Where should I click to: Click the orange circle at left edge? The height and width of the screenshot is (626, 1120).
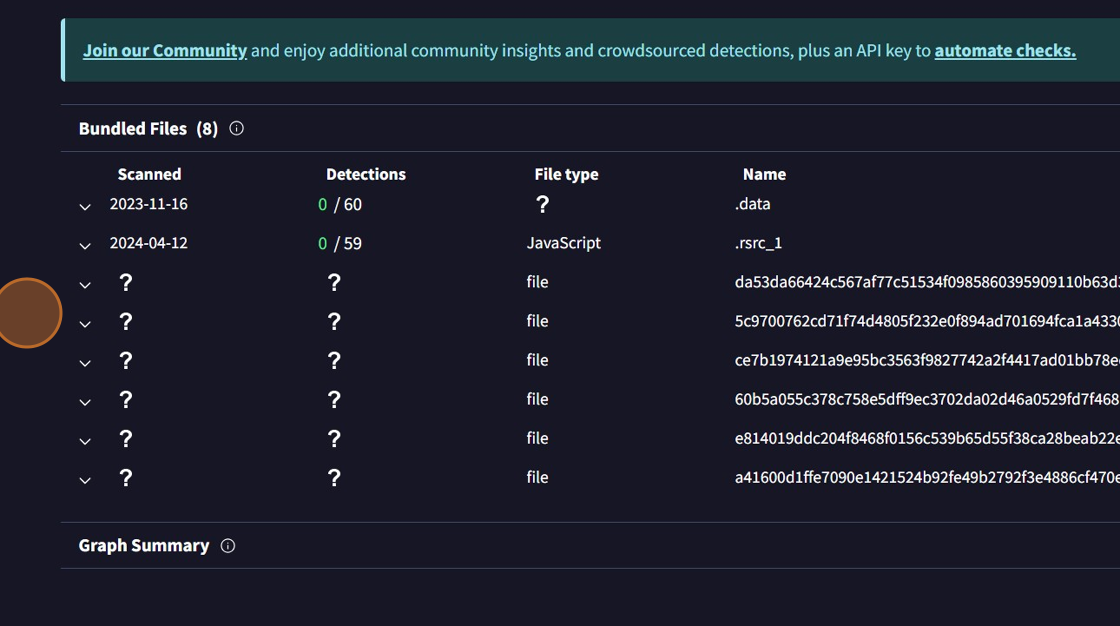click(27, 313)
